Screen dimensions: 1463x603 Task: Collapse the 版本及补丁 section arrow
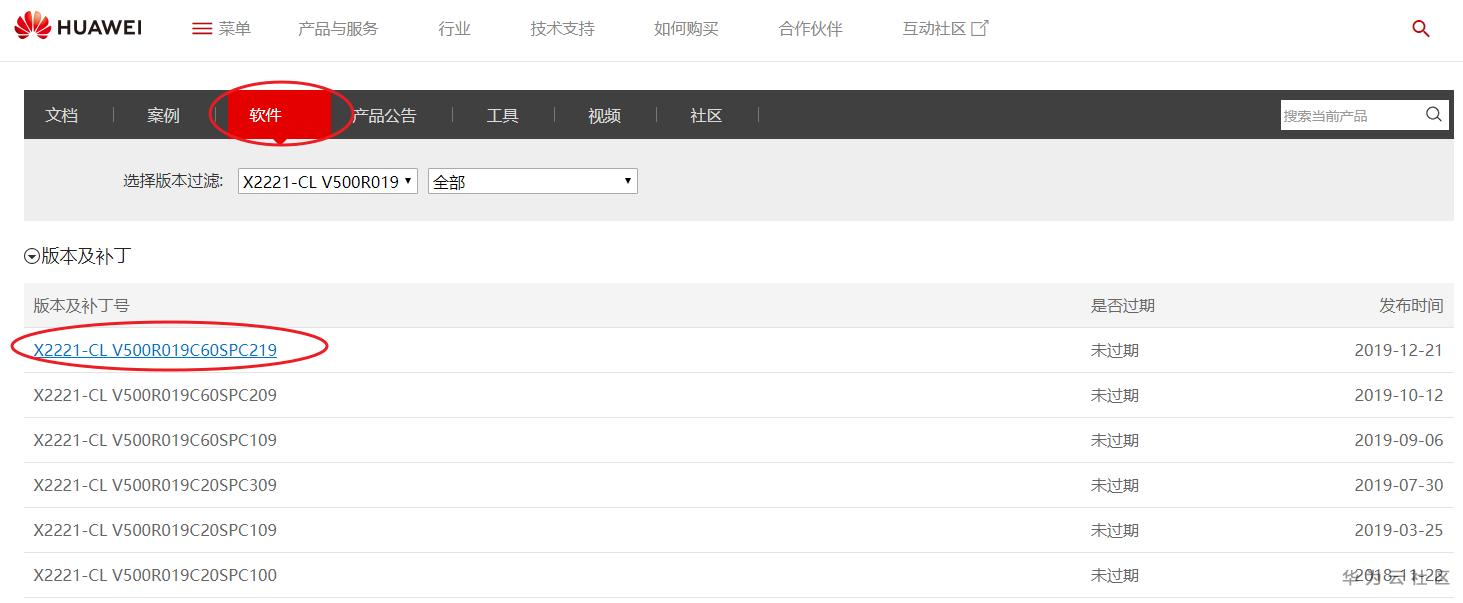pos(32,257)
